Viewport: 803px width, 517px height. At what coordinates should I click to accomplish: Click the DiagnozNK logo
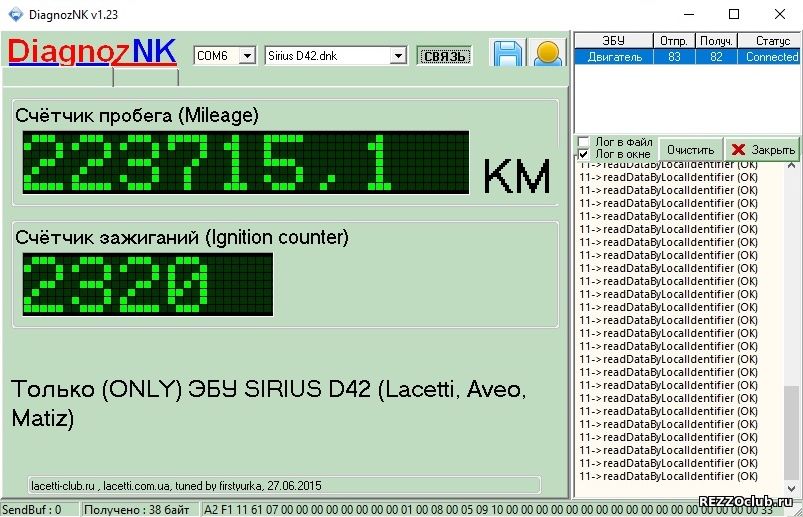click(x=93, y=52)
